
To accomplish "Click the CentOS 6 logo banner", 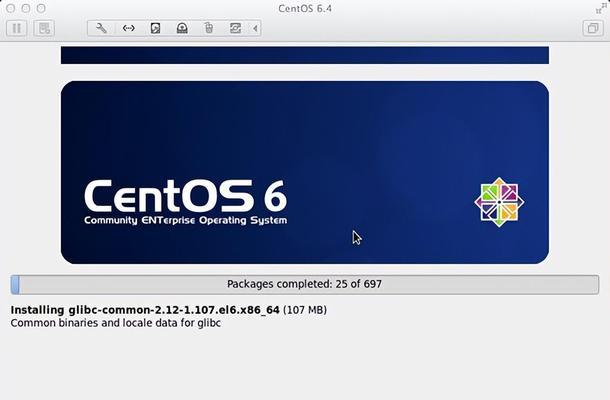I will click(x=305, y=172).
